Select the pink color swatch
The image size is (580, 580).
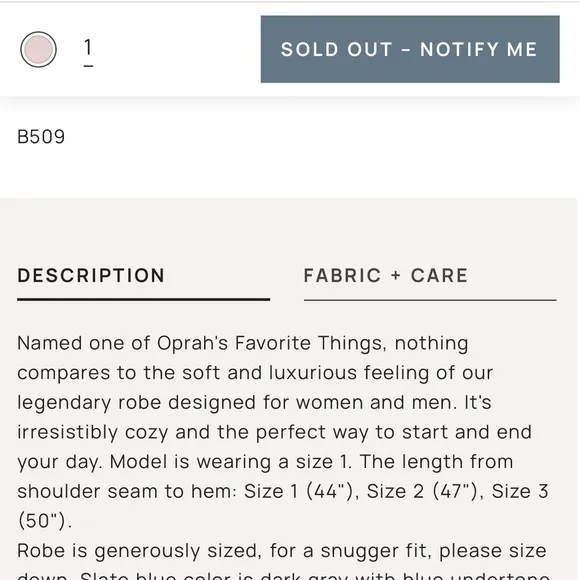click(38, 50)
